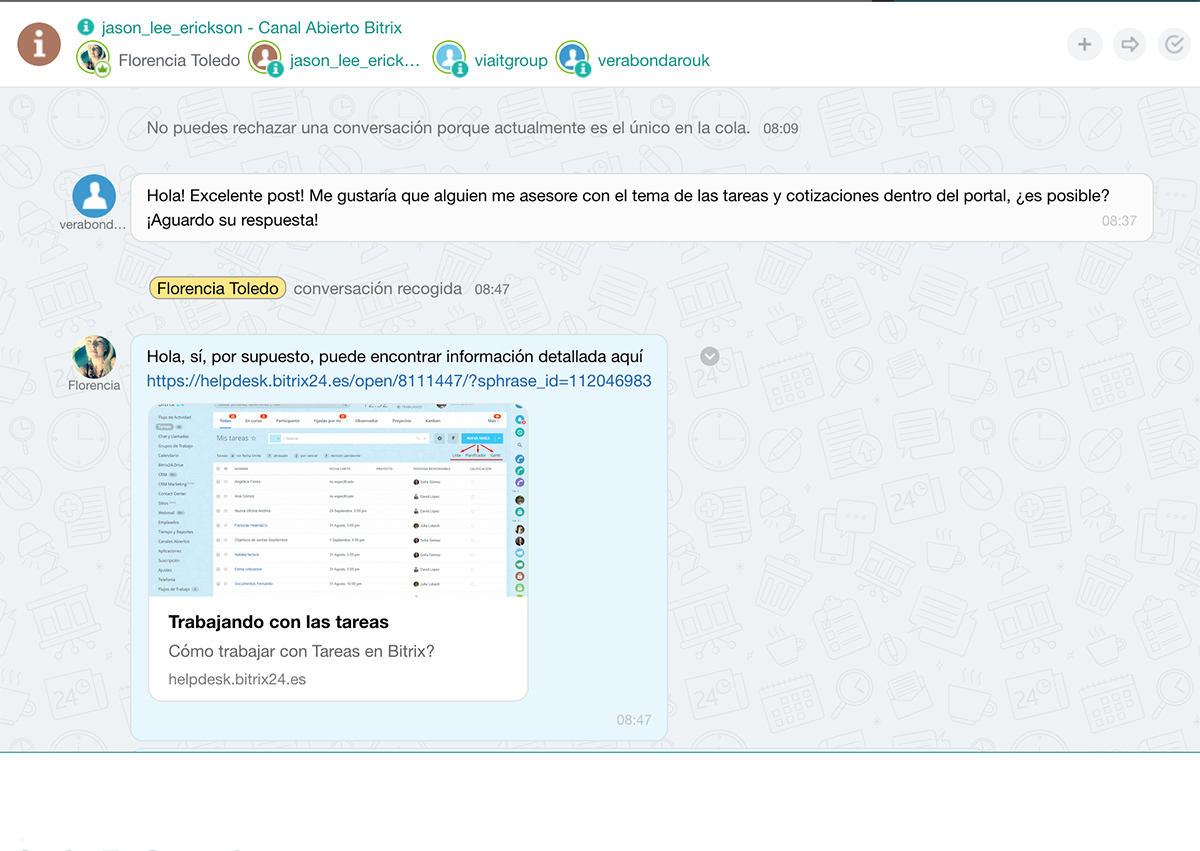Viewport: 1200px width, 851px height.
Task: Click verabondarouk avatar in header
Action: tap(573, 58)
